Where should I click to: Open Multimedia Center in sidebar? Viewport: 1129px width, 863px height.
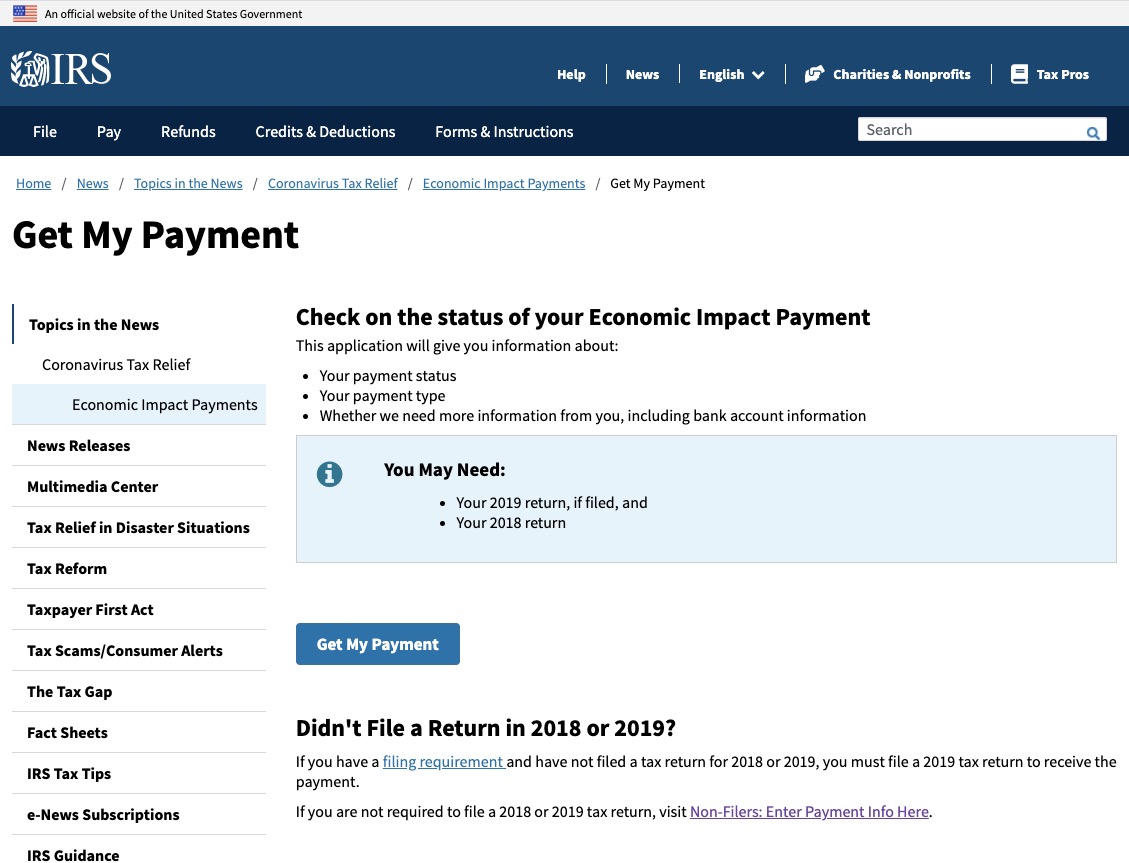[x=92, y=487]
